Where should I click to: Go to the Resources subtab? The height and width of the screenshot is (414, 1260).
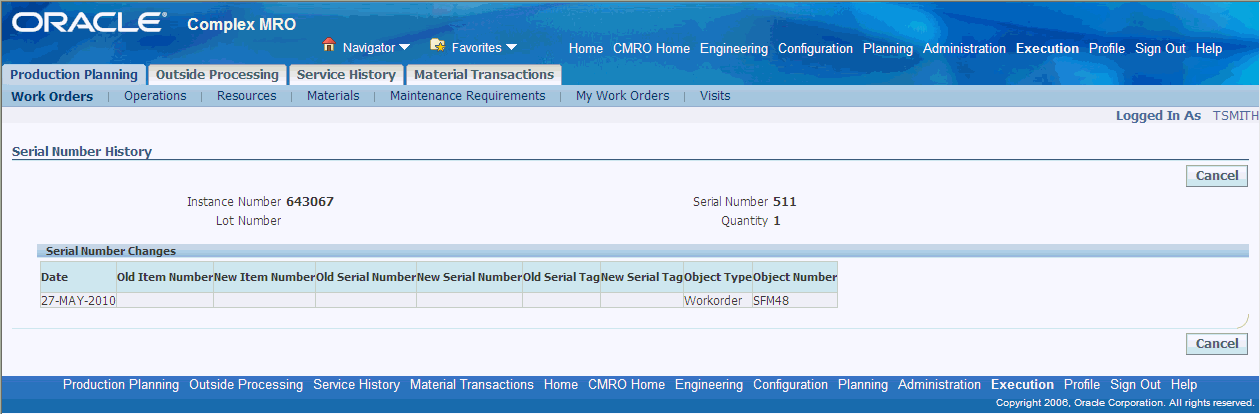point(247,96)
